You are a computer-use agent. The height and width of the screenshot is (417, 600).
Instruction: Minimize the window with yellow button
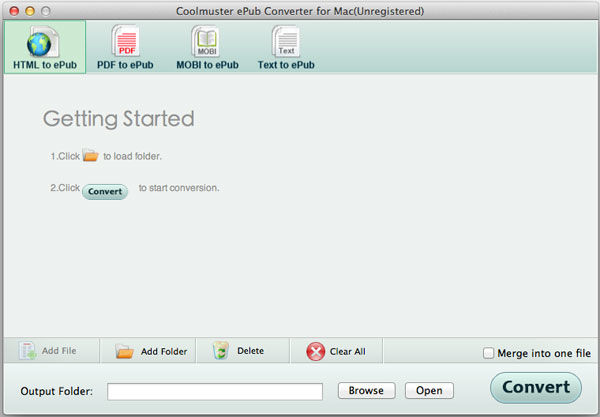tap(30, 11)
